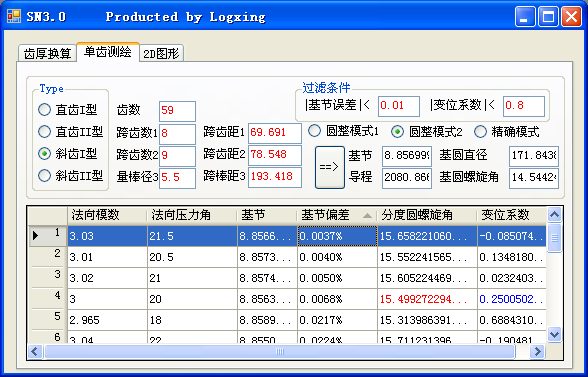Click the 0.0037% 基节偏差 cell
Screen dimensions: 588x377
tap(337, 236)
